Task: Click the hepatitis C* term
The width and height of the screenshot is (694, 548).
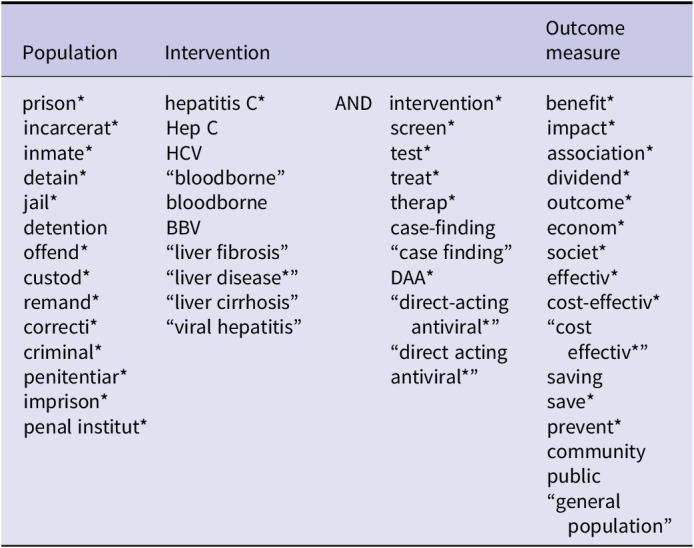Action: (215, 103)
